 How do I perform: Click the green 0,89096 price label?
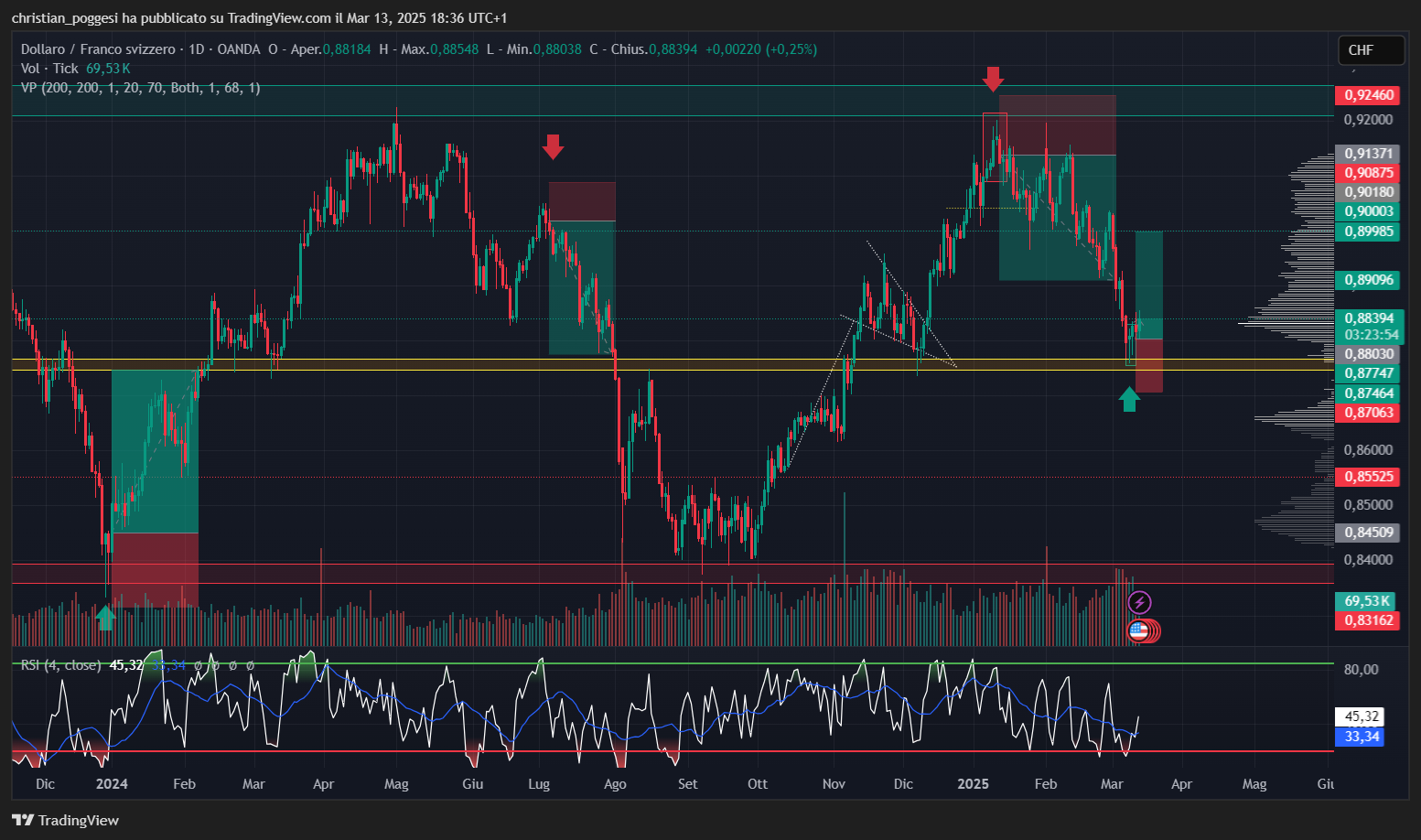1369,280
